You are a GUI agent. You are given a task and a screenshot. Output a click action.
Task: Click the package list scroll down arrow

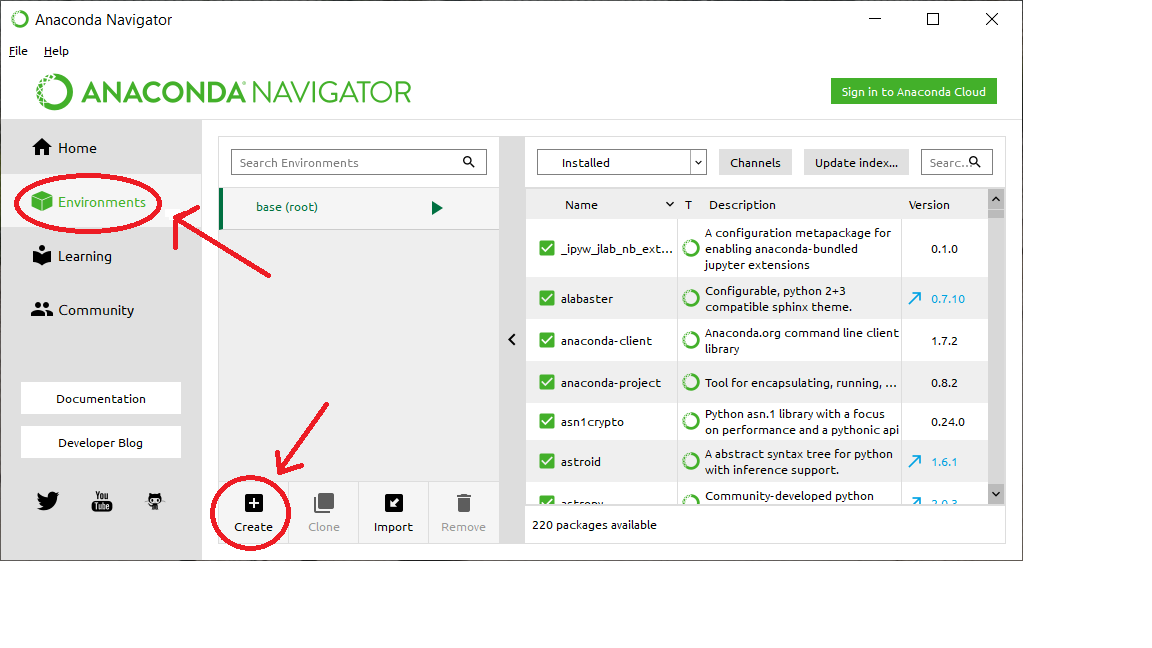point(996,494)
